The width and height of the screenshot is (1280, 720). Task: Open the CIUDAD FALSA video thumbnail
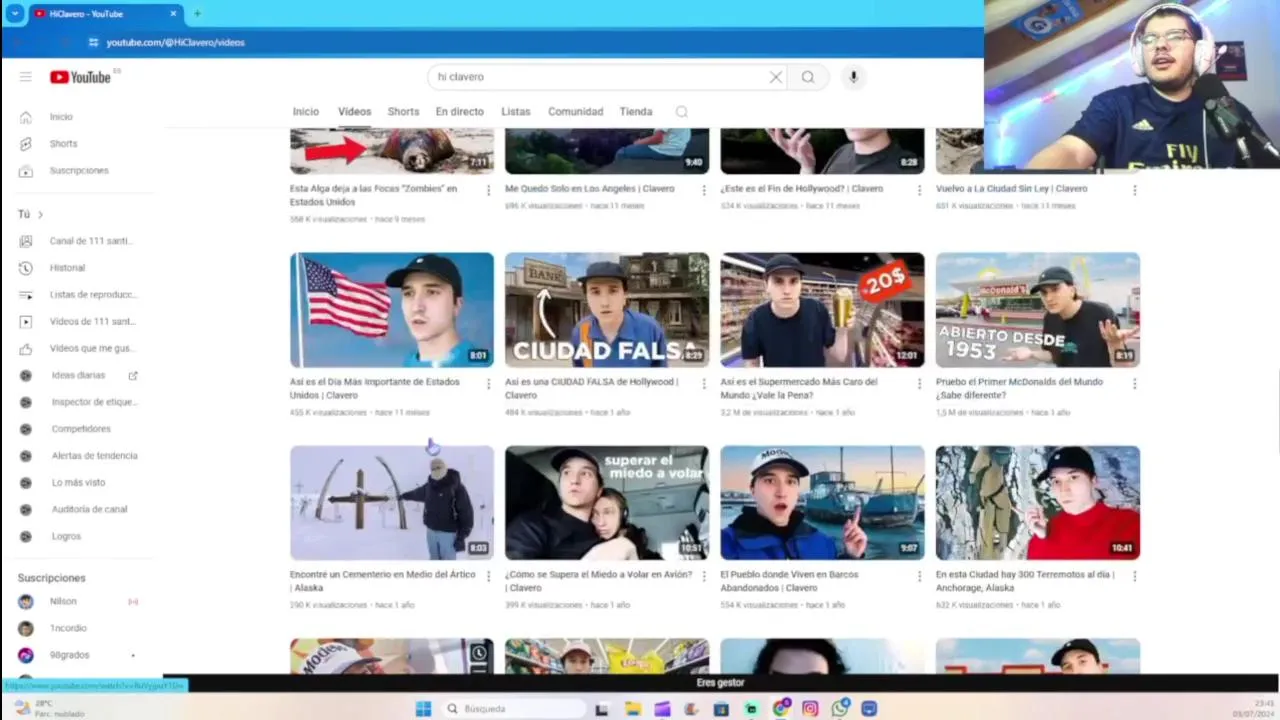coord(607,310)
